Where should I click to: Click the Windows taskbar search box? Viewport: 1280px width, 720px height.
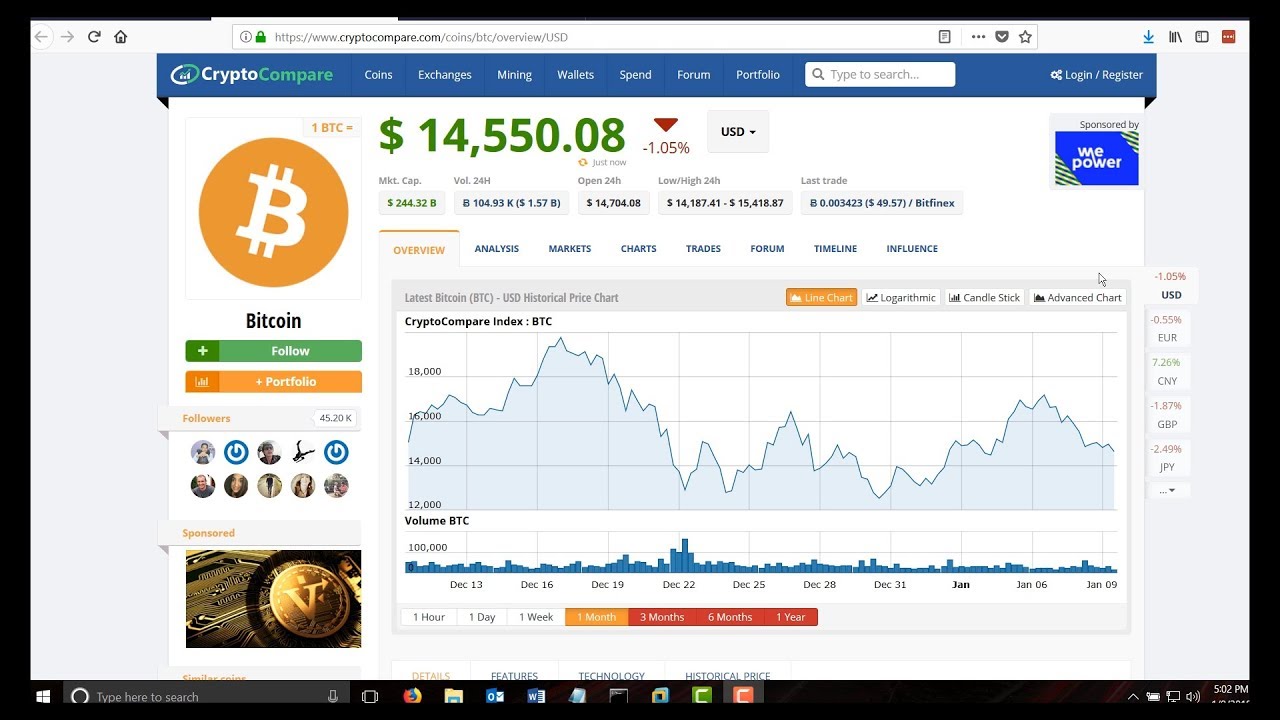point(207,696)
